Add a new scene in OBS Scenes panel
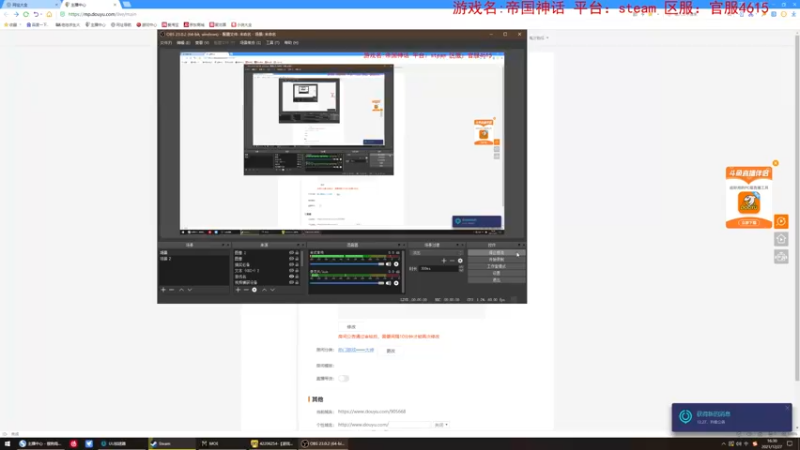Viewport: 800px width, 450px height. coord(163,290)
